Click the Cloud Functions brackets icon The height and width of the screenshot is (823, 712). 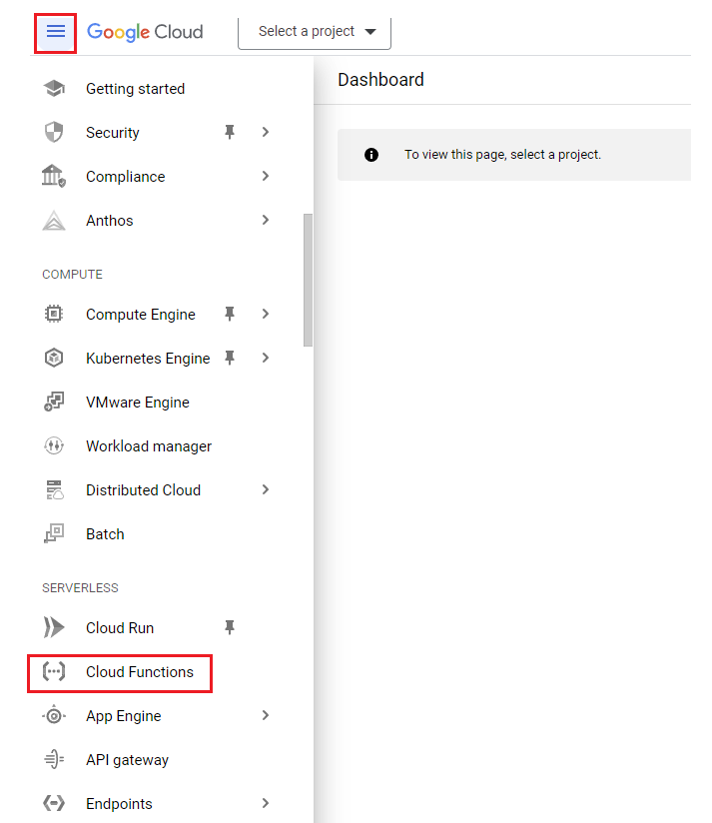coord(54,671)
